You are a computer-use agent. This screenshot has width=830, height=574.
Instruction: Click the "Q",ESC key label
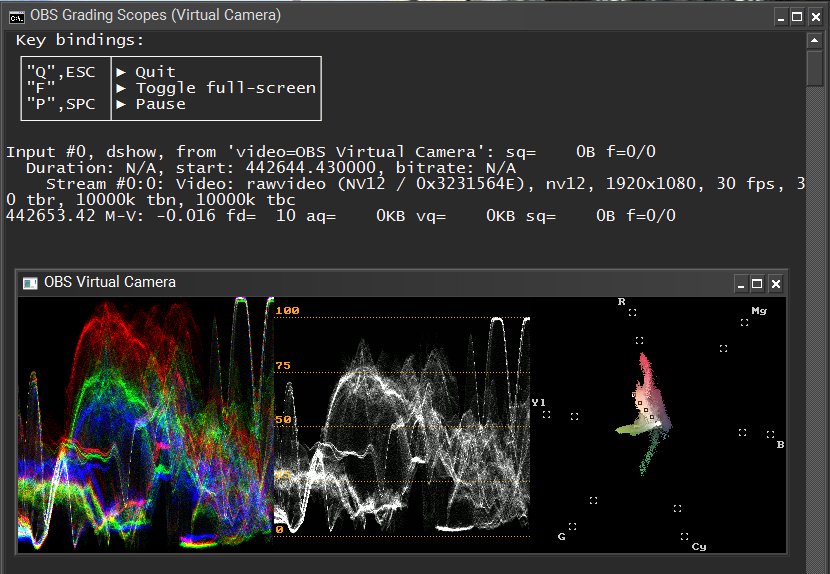tap(61, 72)
